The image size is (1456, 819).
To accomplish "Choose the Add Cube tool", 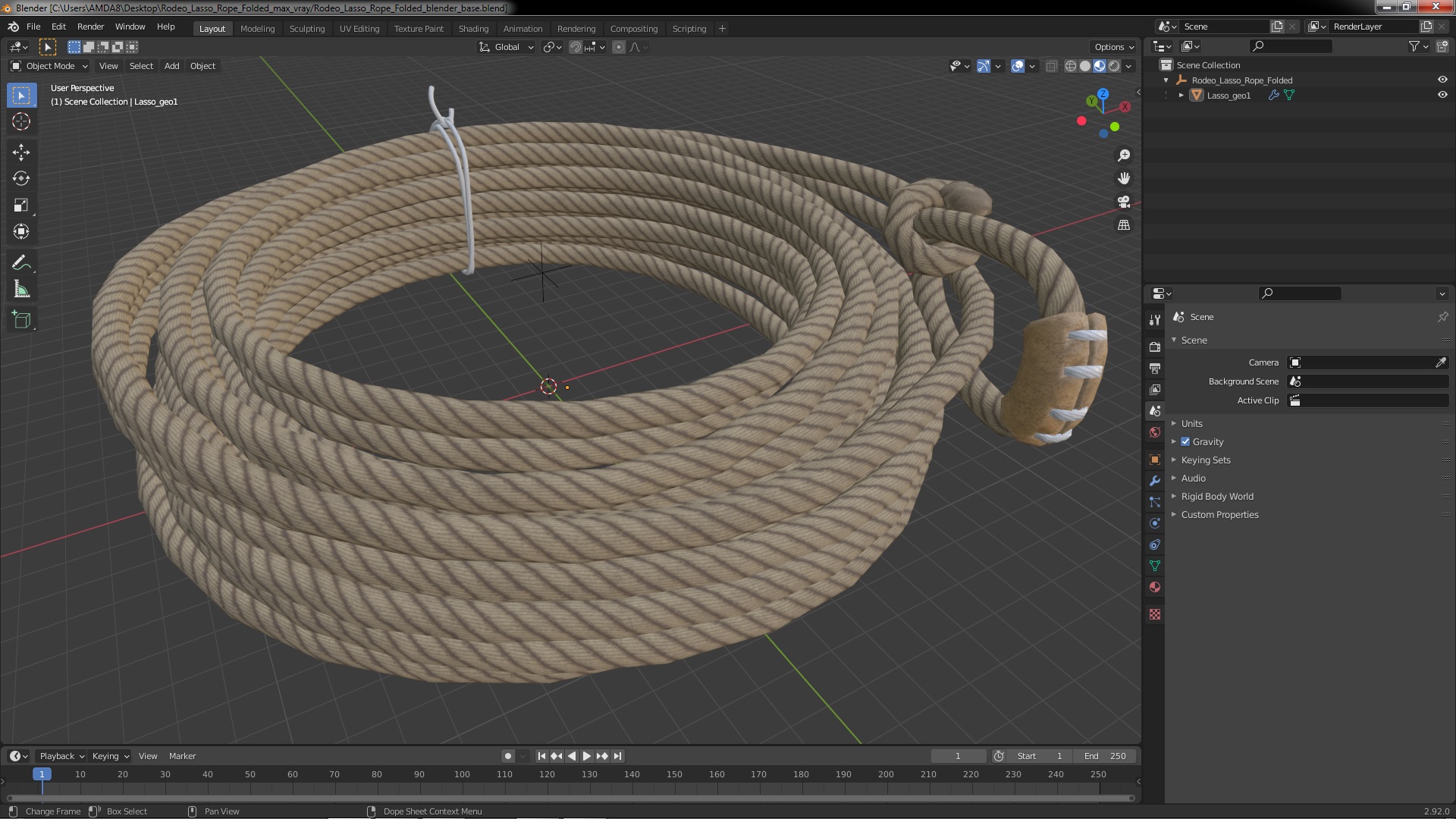I will click(x=20, y=319).
